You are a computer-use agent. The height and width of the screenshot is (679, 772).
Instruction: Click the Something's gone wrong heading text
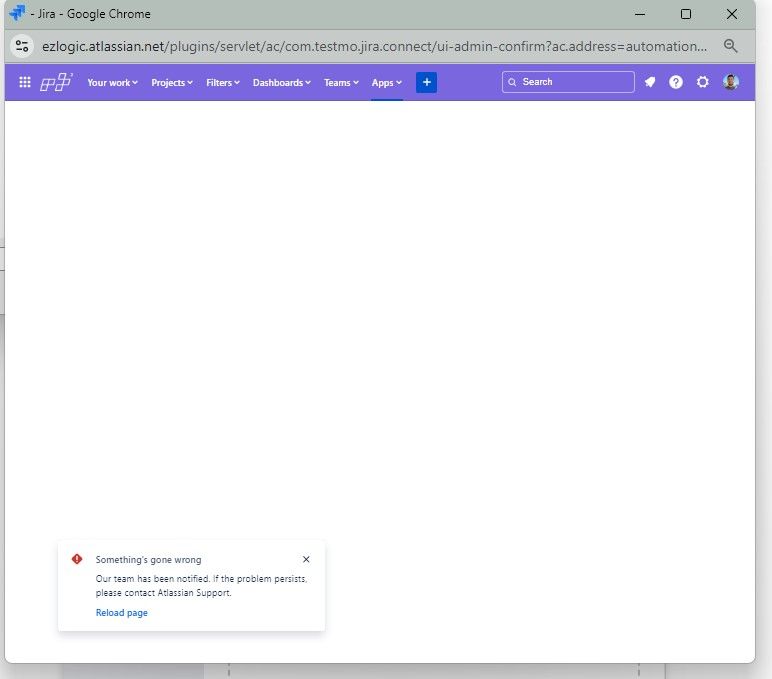148,560
